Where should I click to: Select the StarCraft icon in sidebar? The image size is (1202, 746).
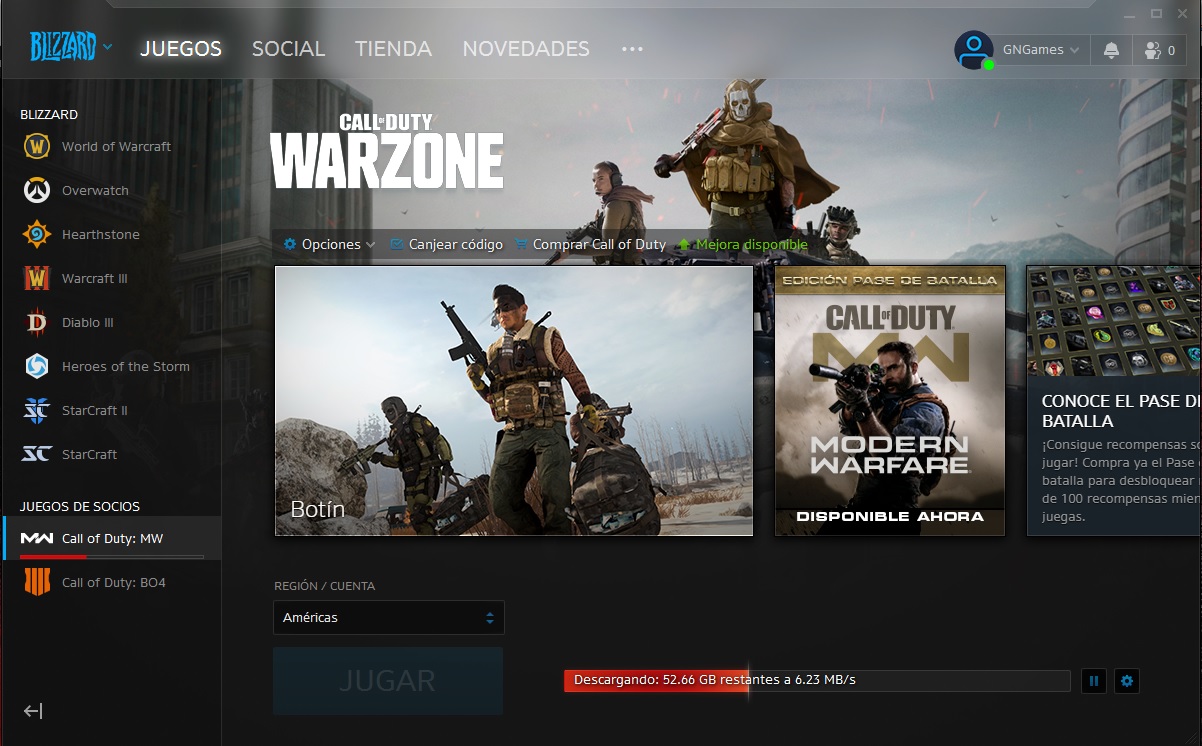click(36, 454)
